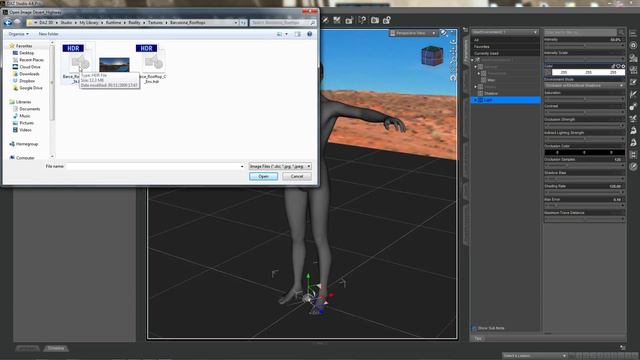
Task: Select the Misc group in the tree
Action: 491,80
